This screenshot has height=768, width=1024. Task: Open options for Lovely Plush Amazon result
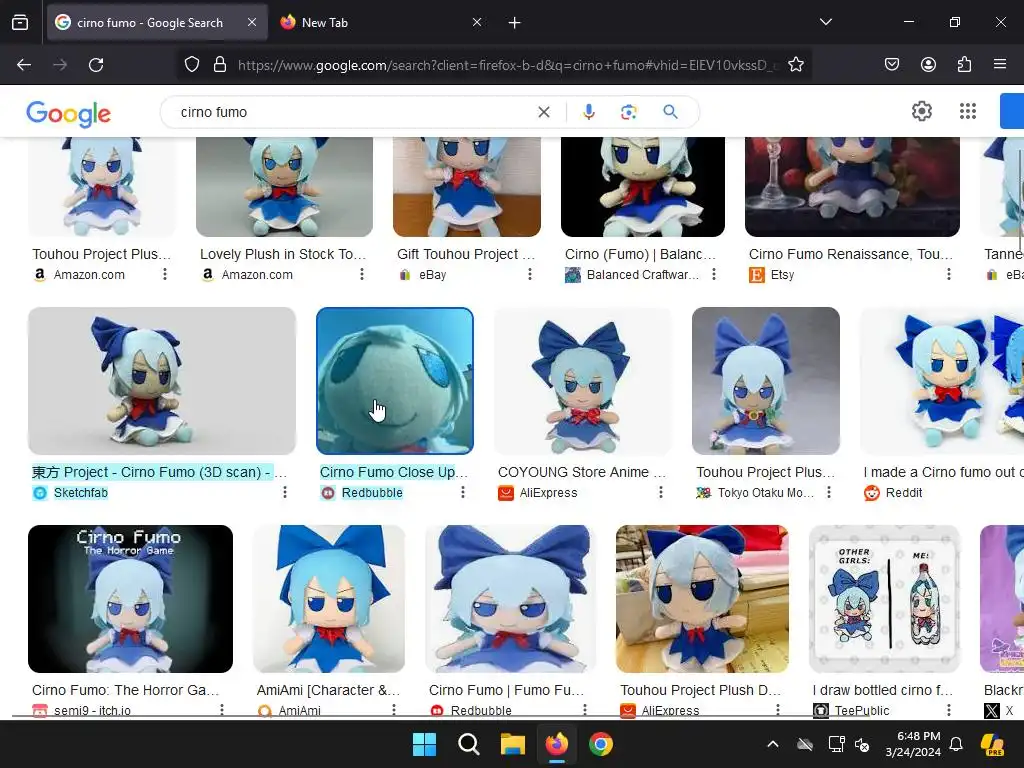(x=362, y=274)
